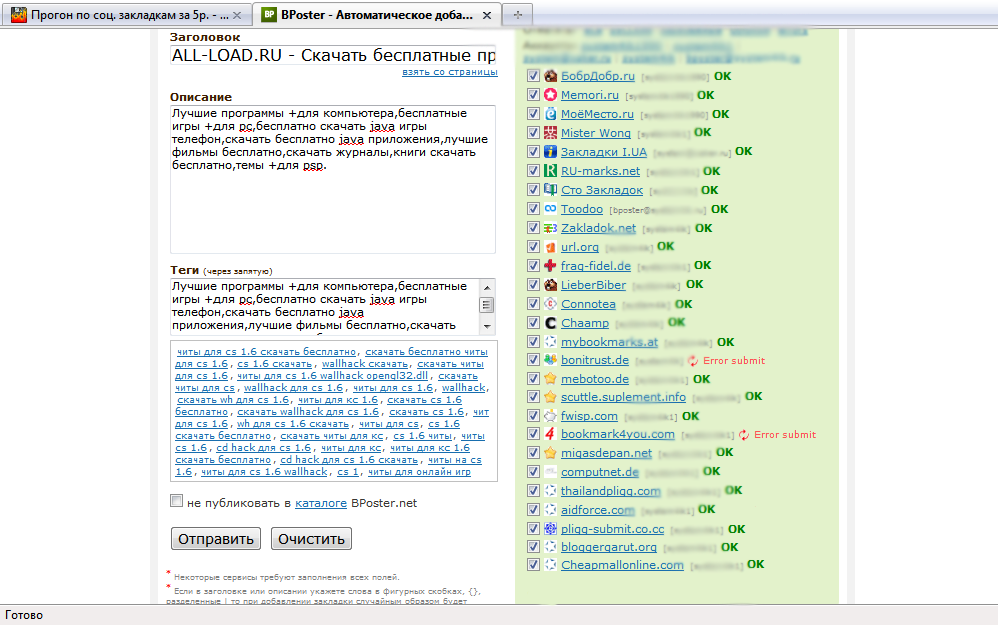This screenshot has width=998, height=625.
Task: Click the Toodoo infinity icon
Action: coord(551,209)
